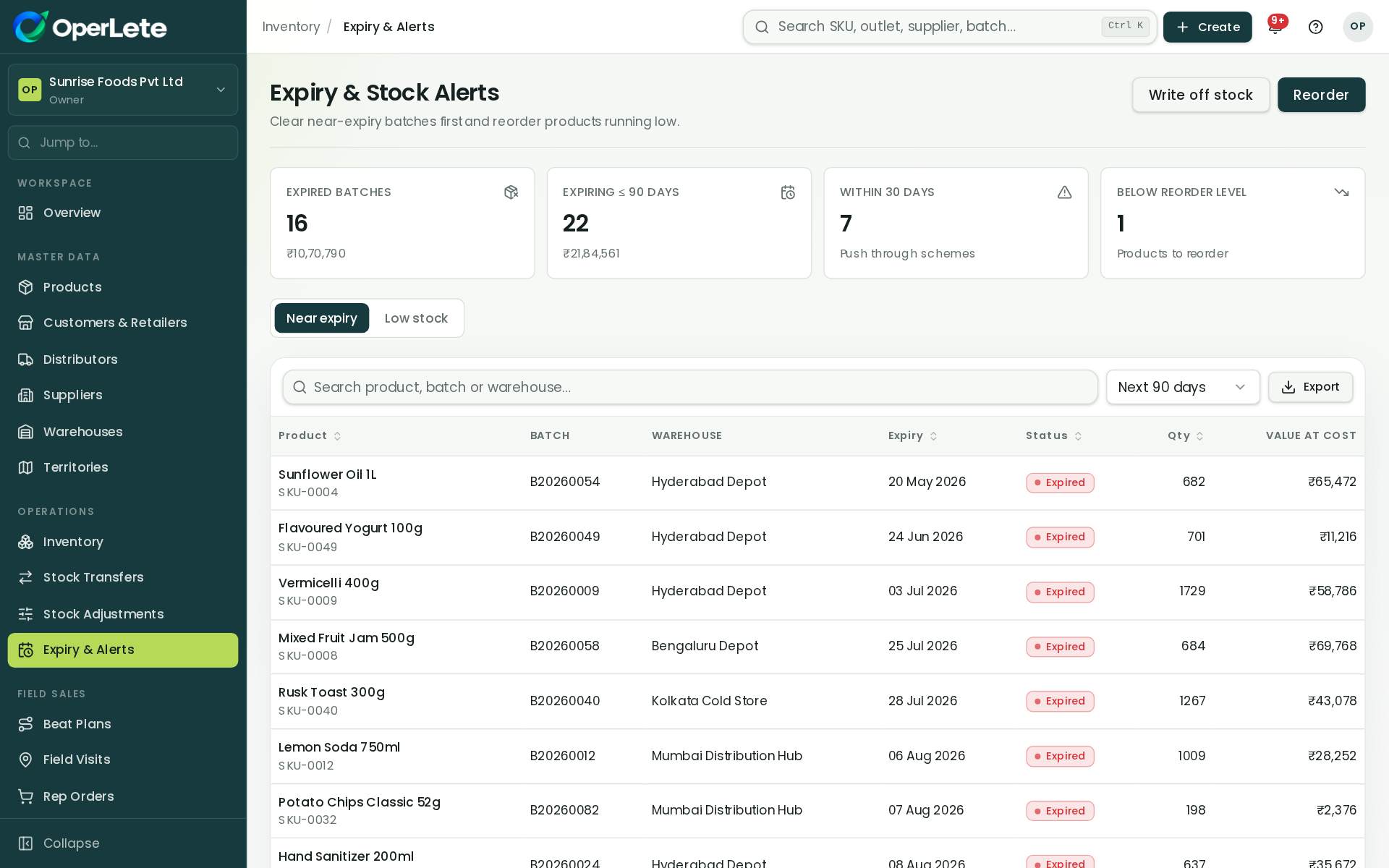Go to Customers & Retailers
The image size is (1389, 868).
coord(123,323)
